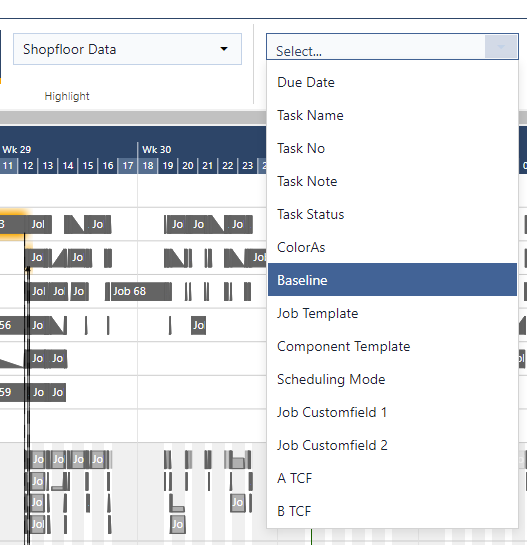The width and height of the screenshot is (527, 545).
Task: Click day 18 in Wk 30 header
Action: [148, 165]
